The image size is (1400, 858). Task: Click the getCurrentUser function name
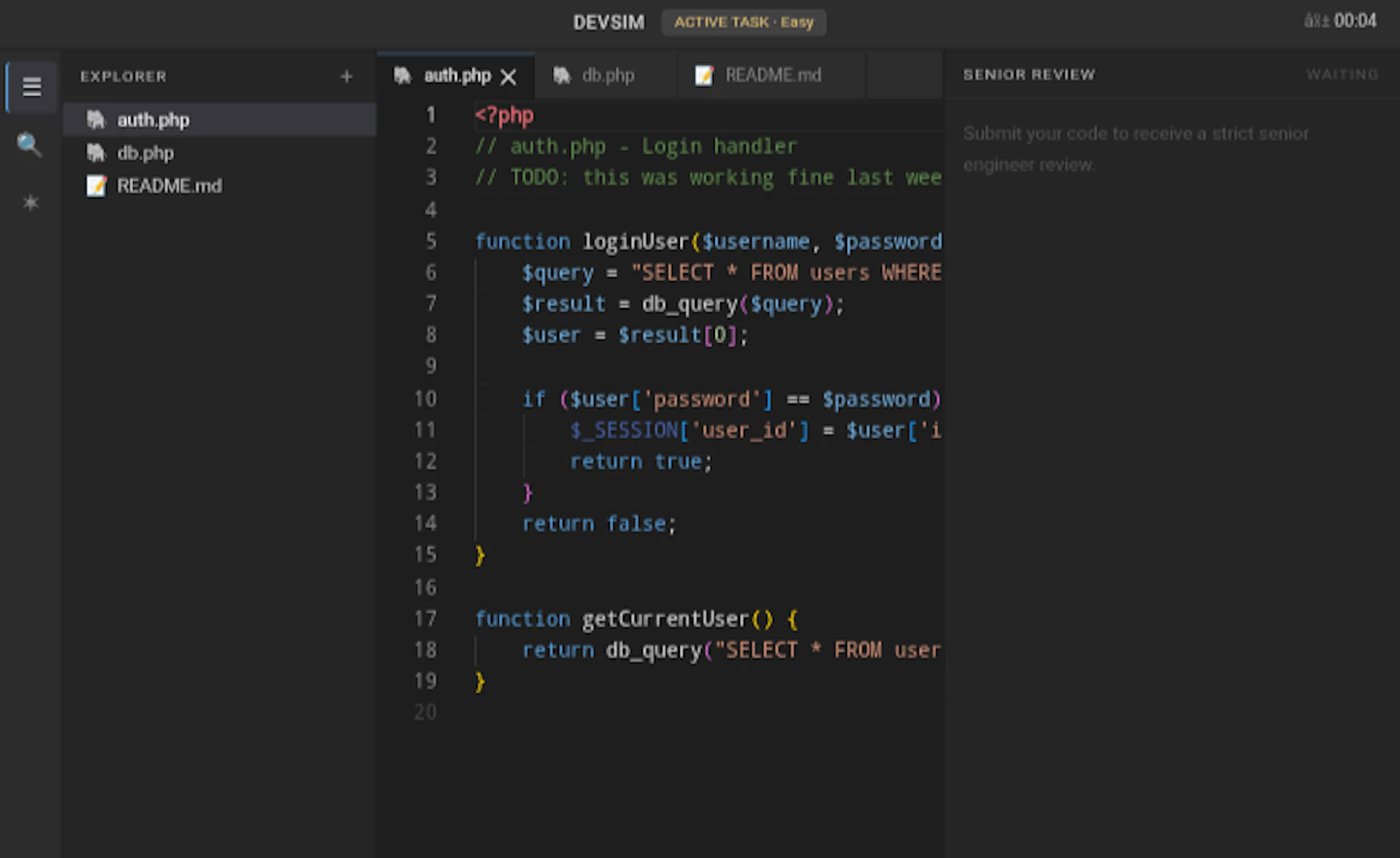(x=666, y=619)
